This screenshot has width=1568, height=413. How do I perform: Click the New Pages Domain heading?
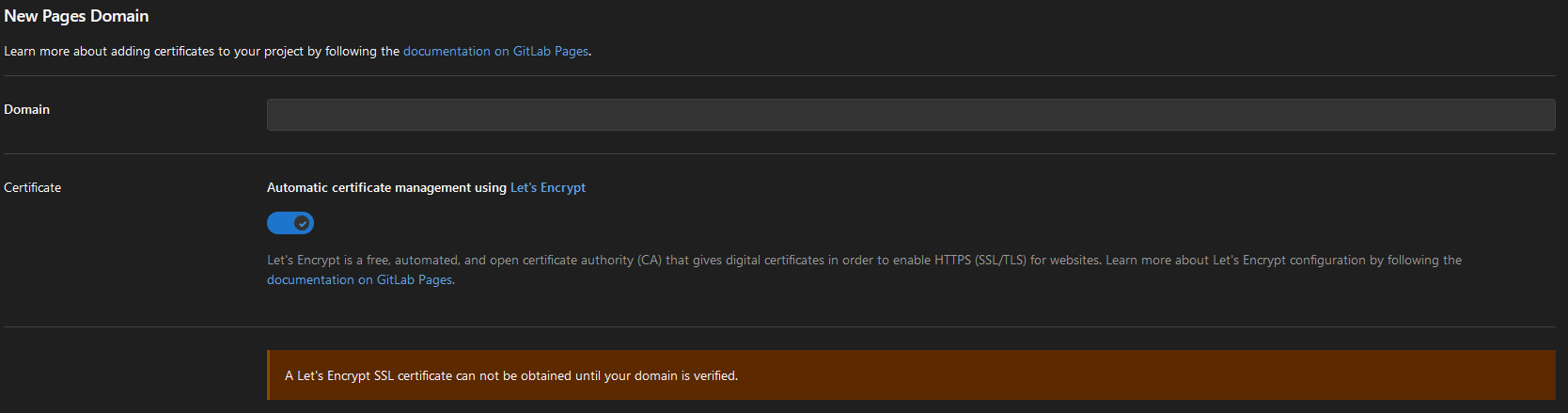(76, 16)
